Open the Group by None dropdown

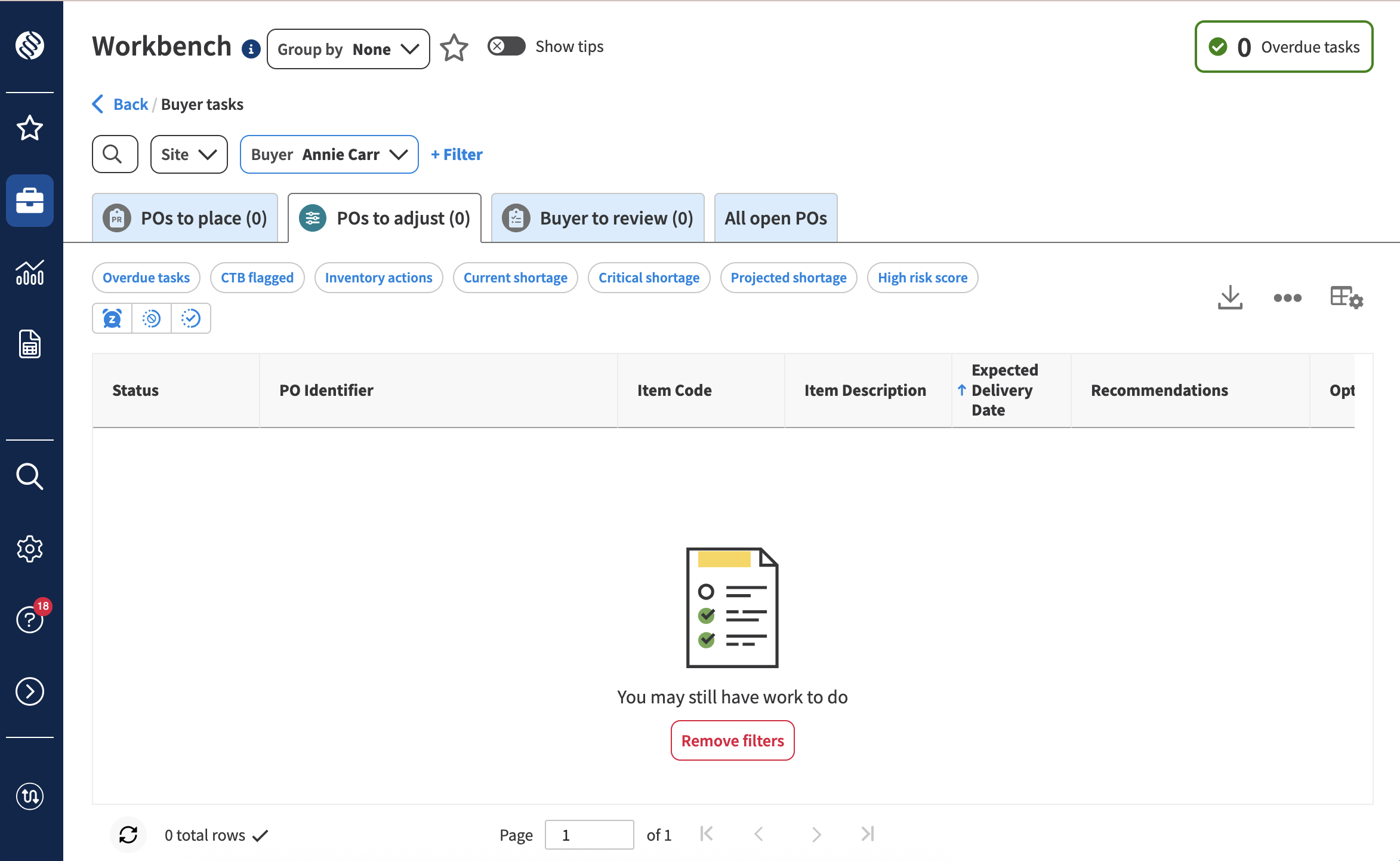[349, 49]
